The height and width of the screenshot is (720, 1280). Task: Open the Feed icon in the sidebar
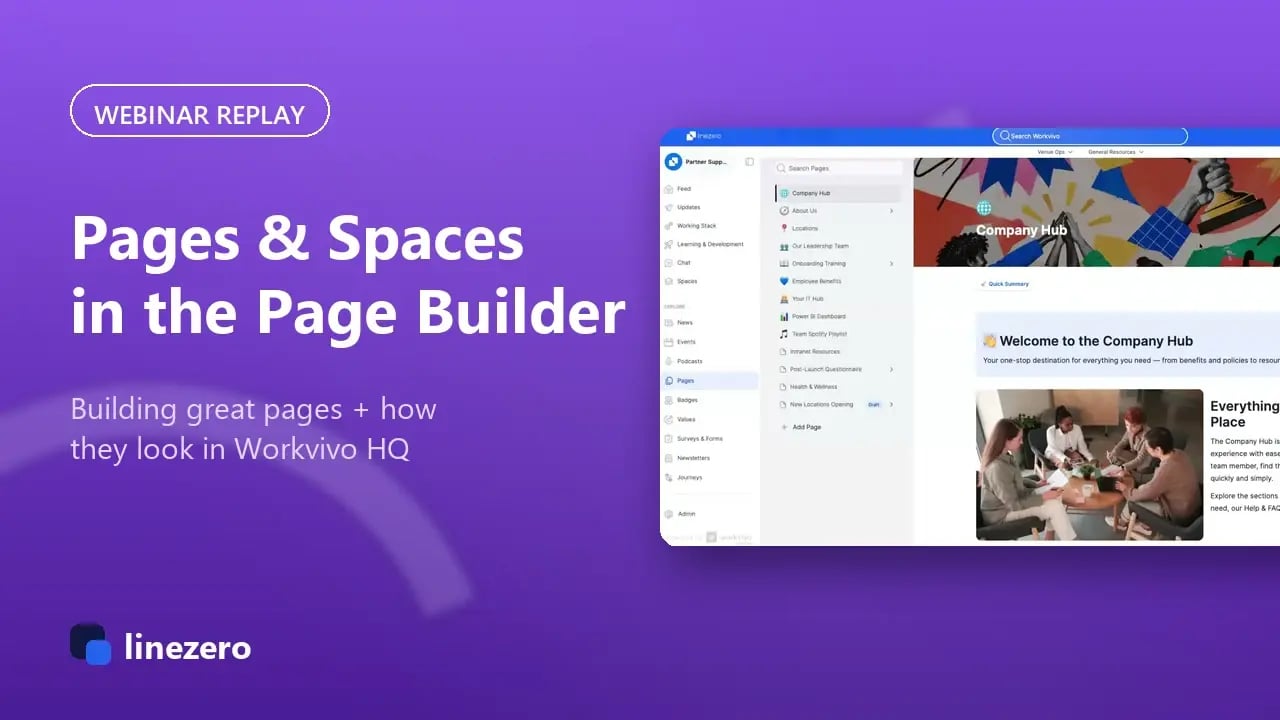(669, 189)
